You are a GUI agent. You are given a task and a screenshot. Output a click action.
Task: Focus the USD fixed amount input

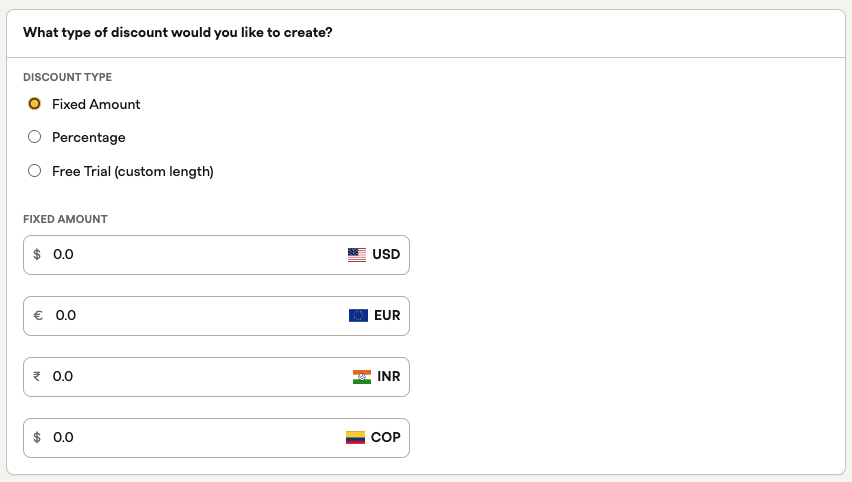click(190, 254)
